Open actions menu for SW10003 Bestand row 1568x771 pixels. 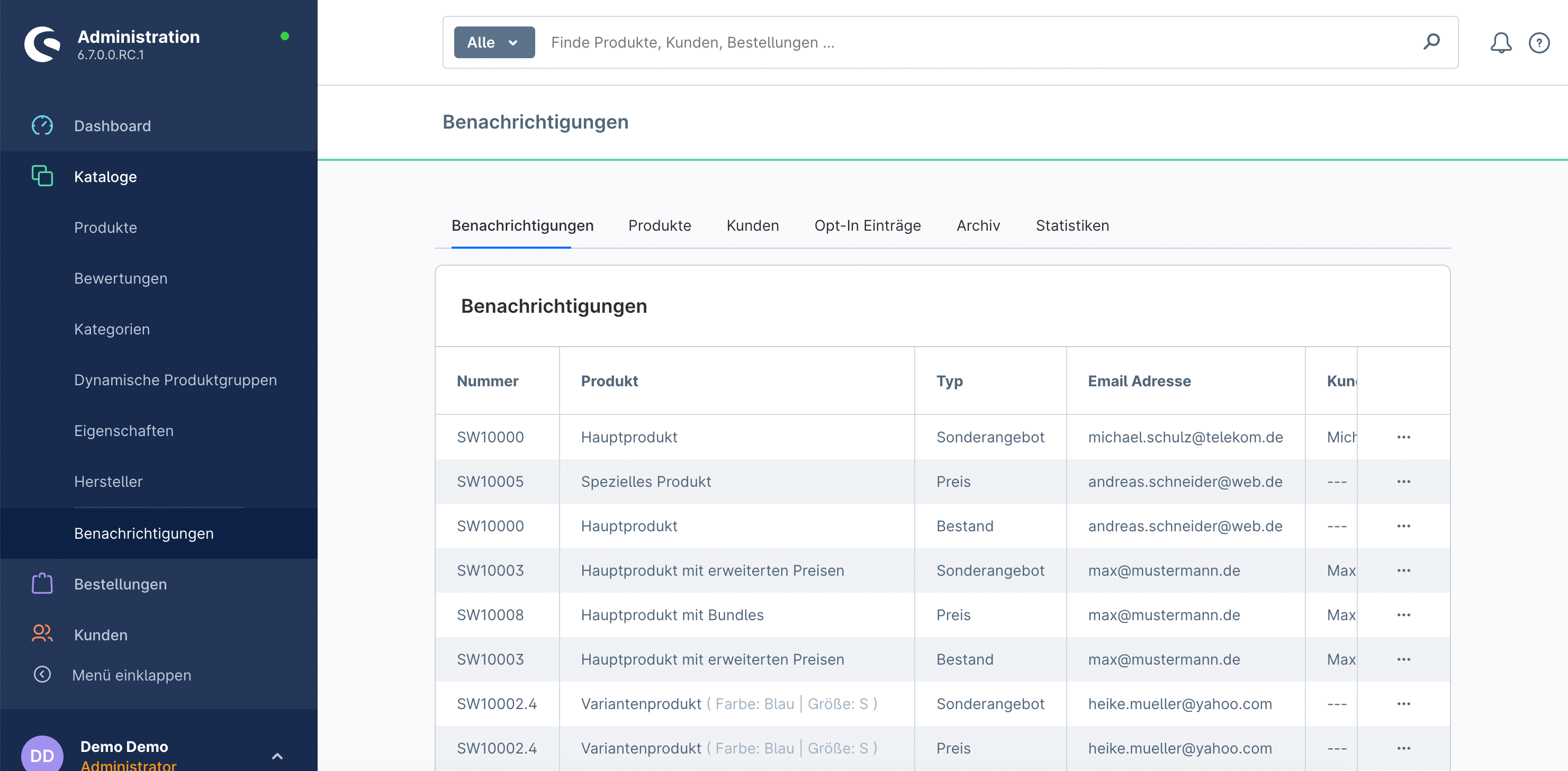[1404, 659]
